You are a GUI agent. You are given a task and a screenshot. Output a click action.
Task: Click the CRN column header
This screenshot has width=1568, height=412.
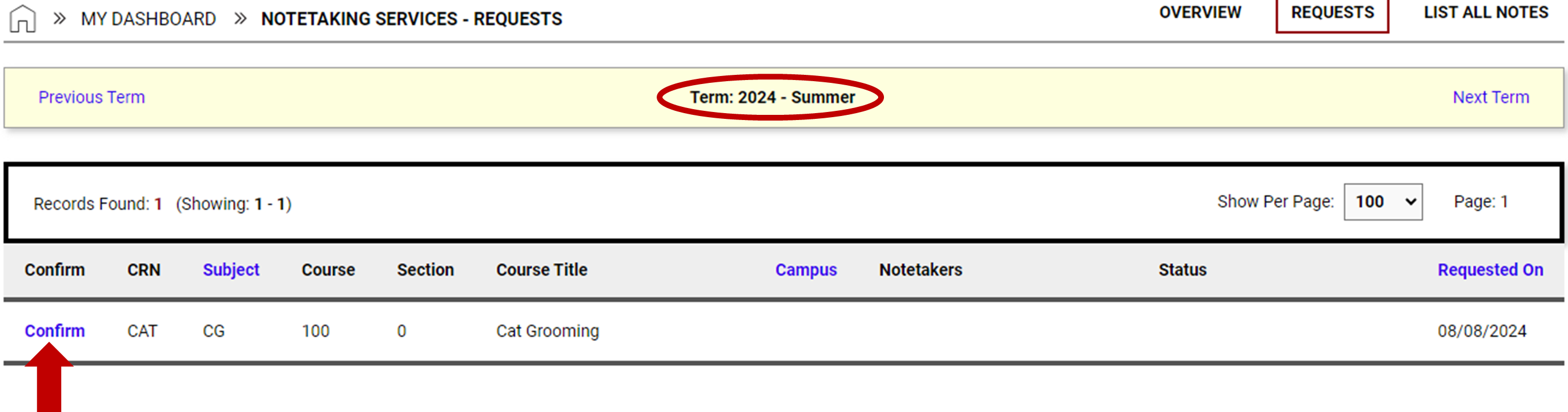click(144, 270)
